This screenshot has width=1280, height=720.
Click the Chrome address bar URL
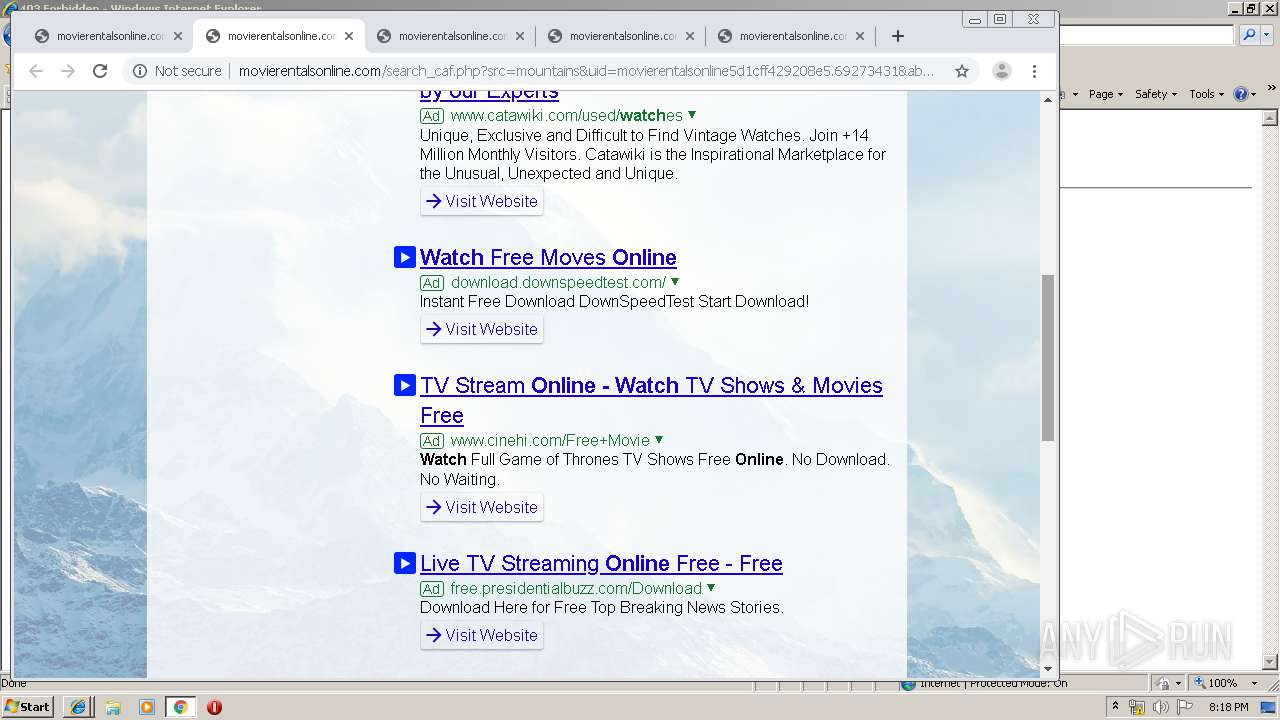[x=587, y=71]
